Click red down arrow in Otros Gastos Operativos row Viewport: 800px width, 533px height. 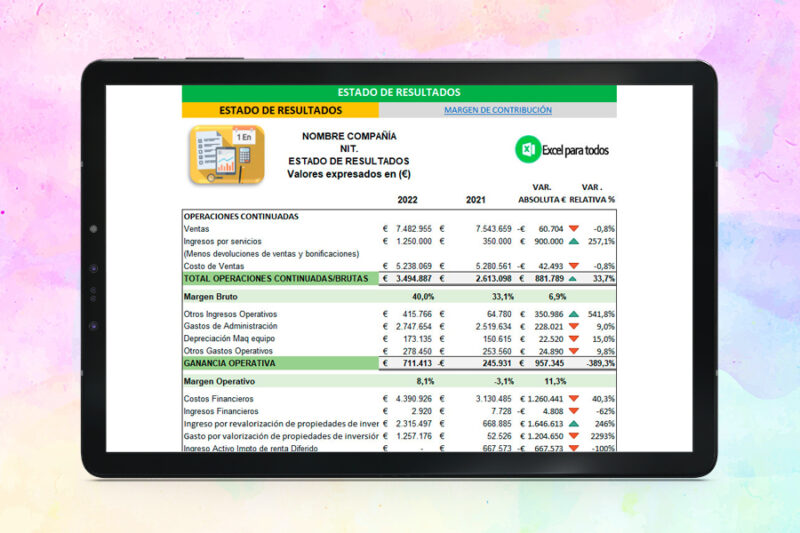point(574,351)
